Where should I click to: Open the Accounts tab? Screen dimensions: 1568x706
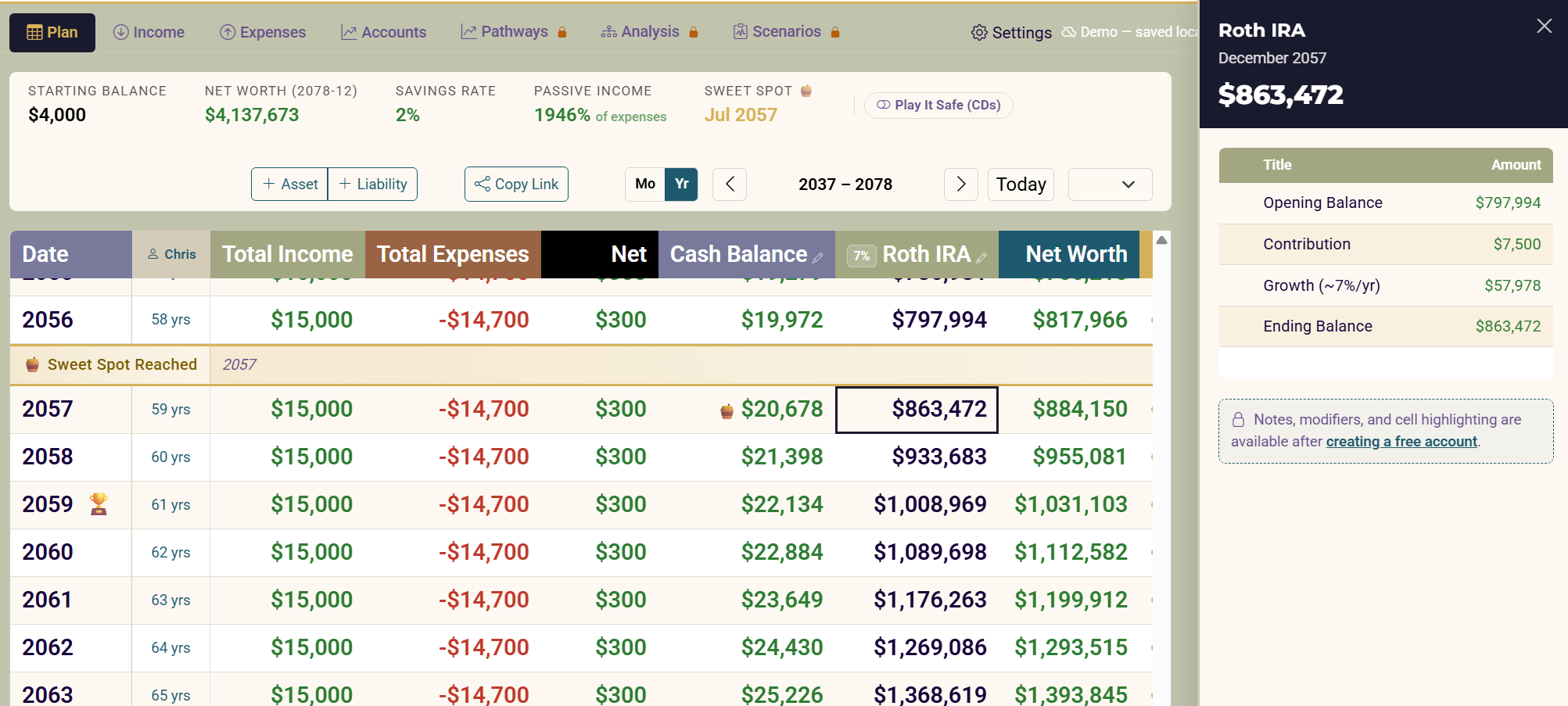point(383,32)
